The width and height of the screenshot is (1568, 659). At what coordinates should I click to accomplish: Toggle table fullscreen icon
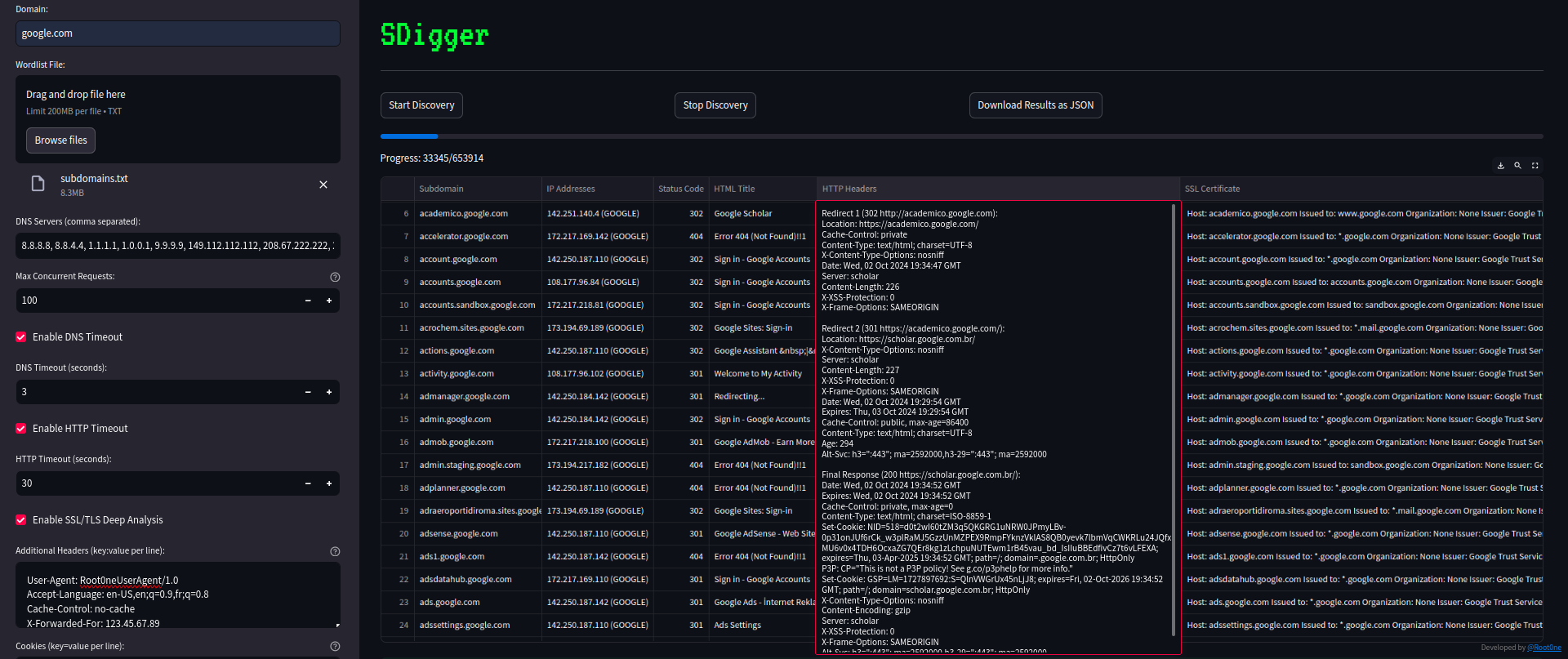pyautogui.click(x=1535, y=166)
